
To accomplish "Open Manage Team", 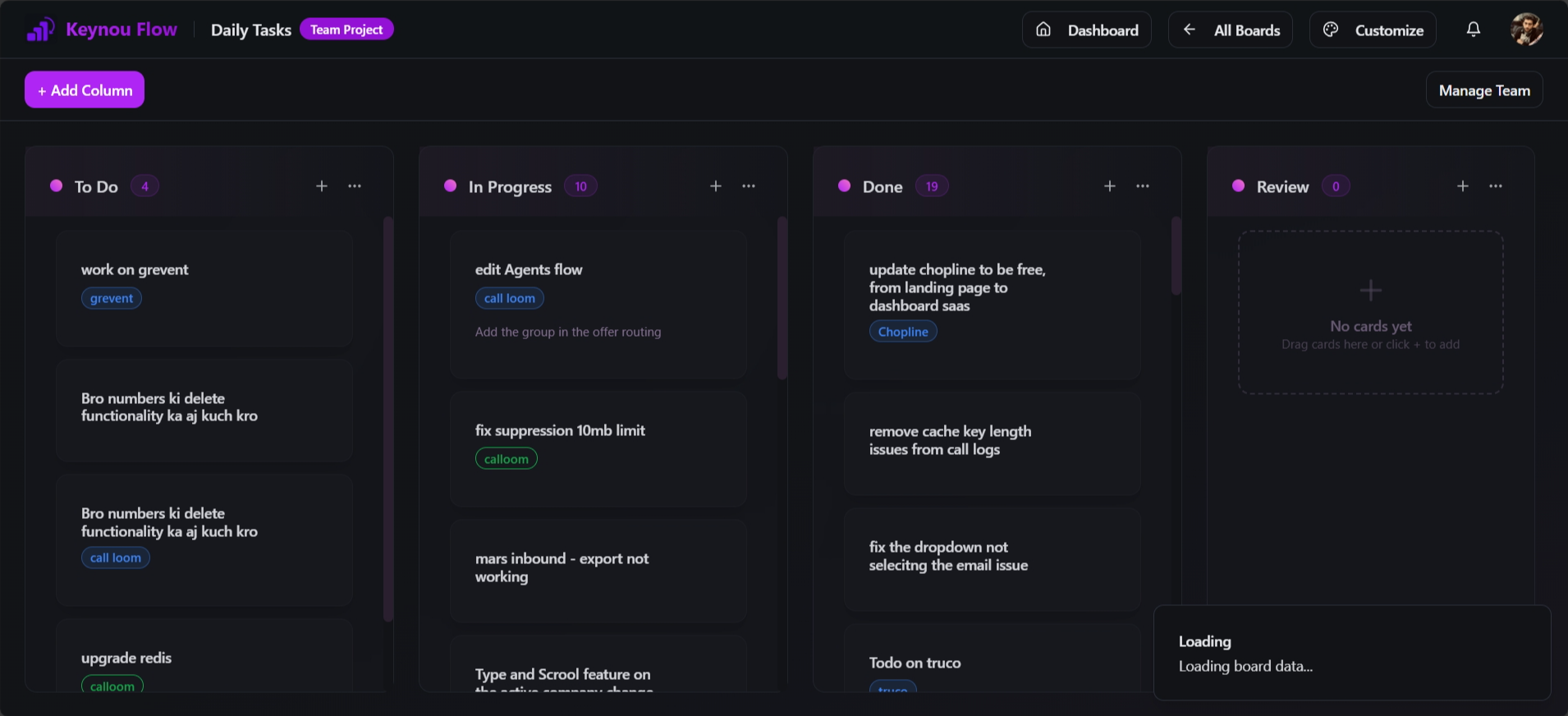I will click(1484, 90).
